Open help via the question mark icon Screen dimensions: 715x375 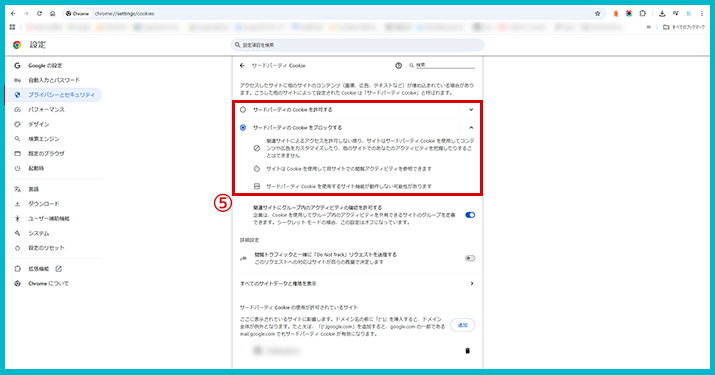pos(399,66)
